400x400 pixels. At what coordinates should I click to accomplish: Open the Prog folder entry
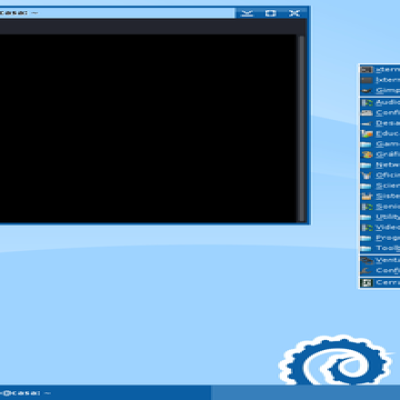coord(380,238)
